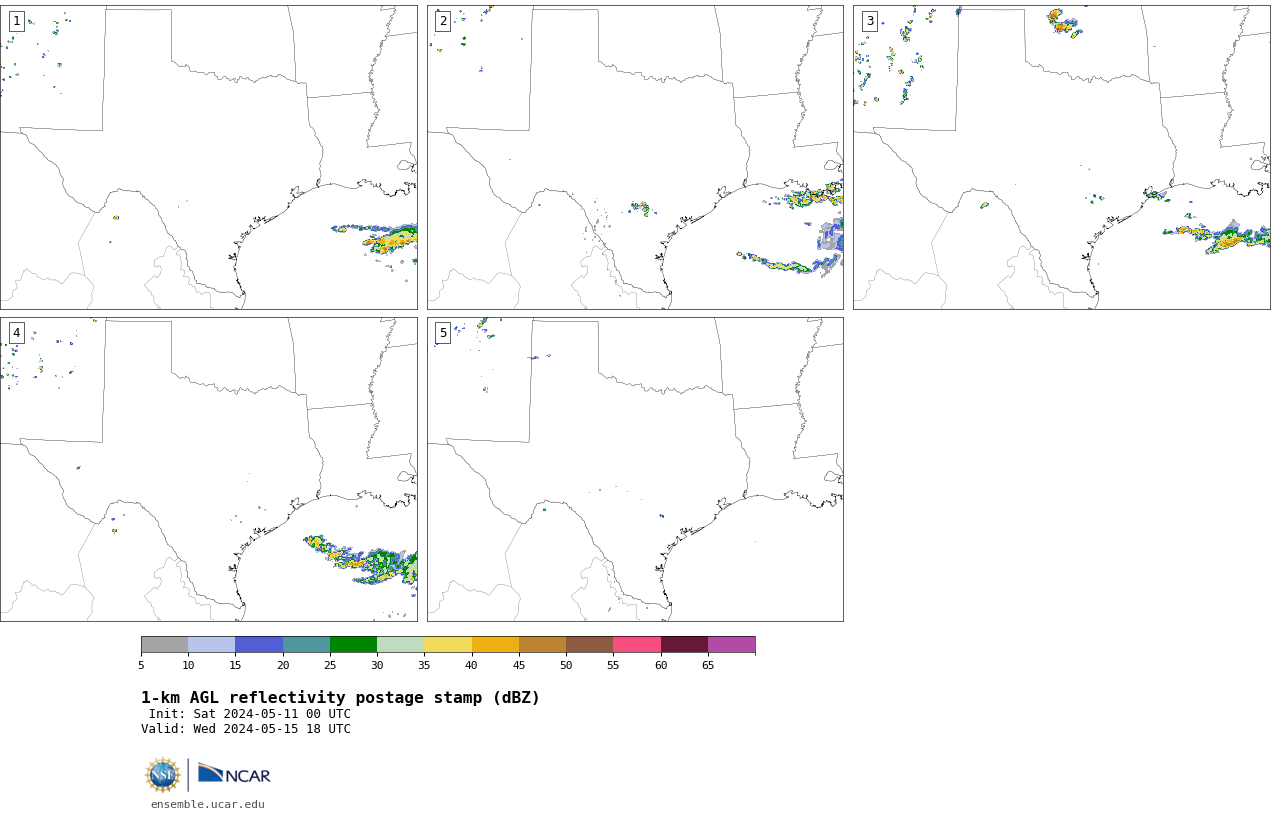
Task: Open ensemble member 1 reflectivity map
Action: (208, 157)
